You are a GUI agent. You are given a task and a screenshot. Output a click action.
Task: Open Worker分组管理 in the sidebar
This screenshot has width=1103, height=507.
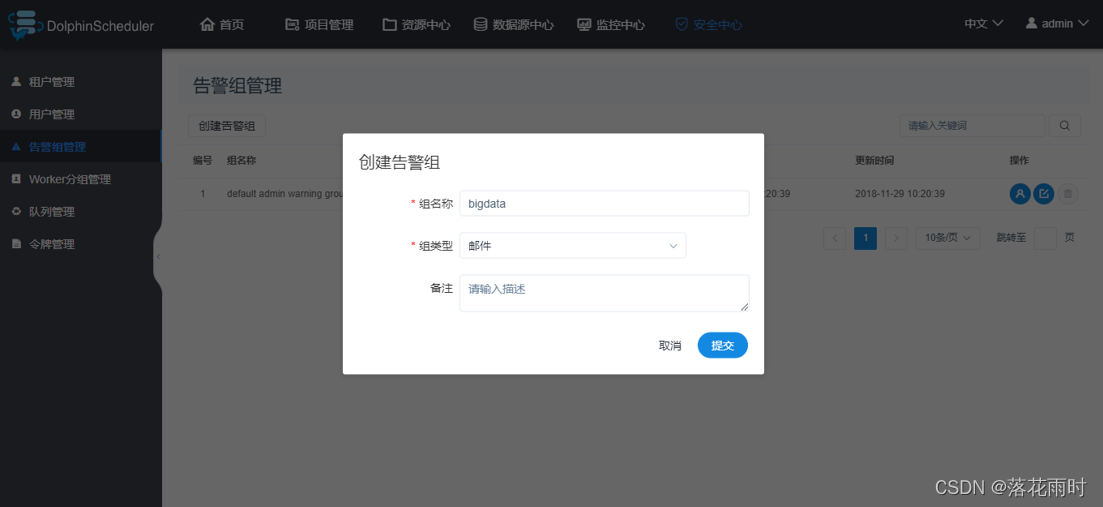pyautogui.click(x=81, y=179)
